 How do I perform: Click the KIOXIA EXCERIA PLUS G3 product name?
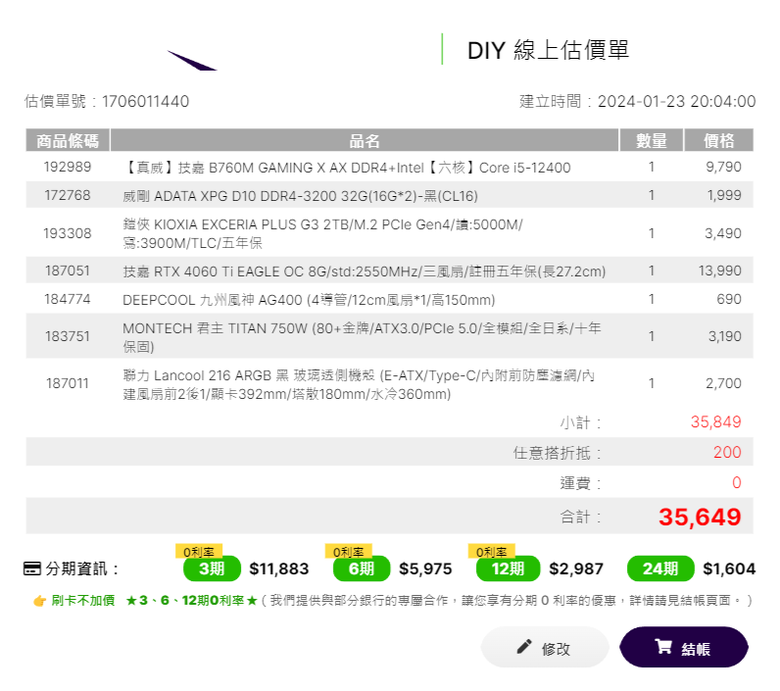click(x=322, y=233)
